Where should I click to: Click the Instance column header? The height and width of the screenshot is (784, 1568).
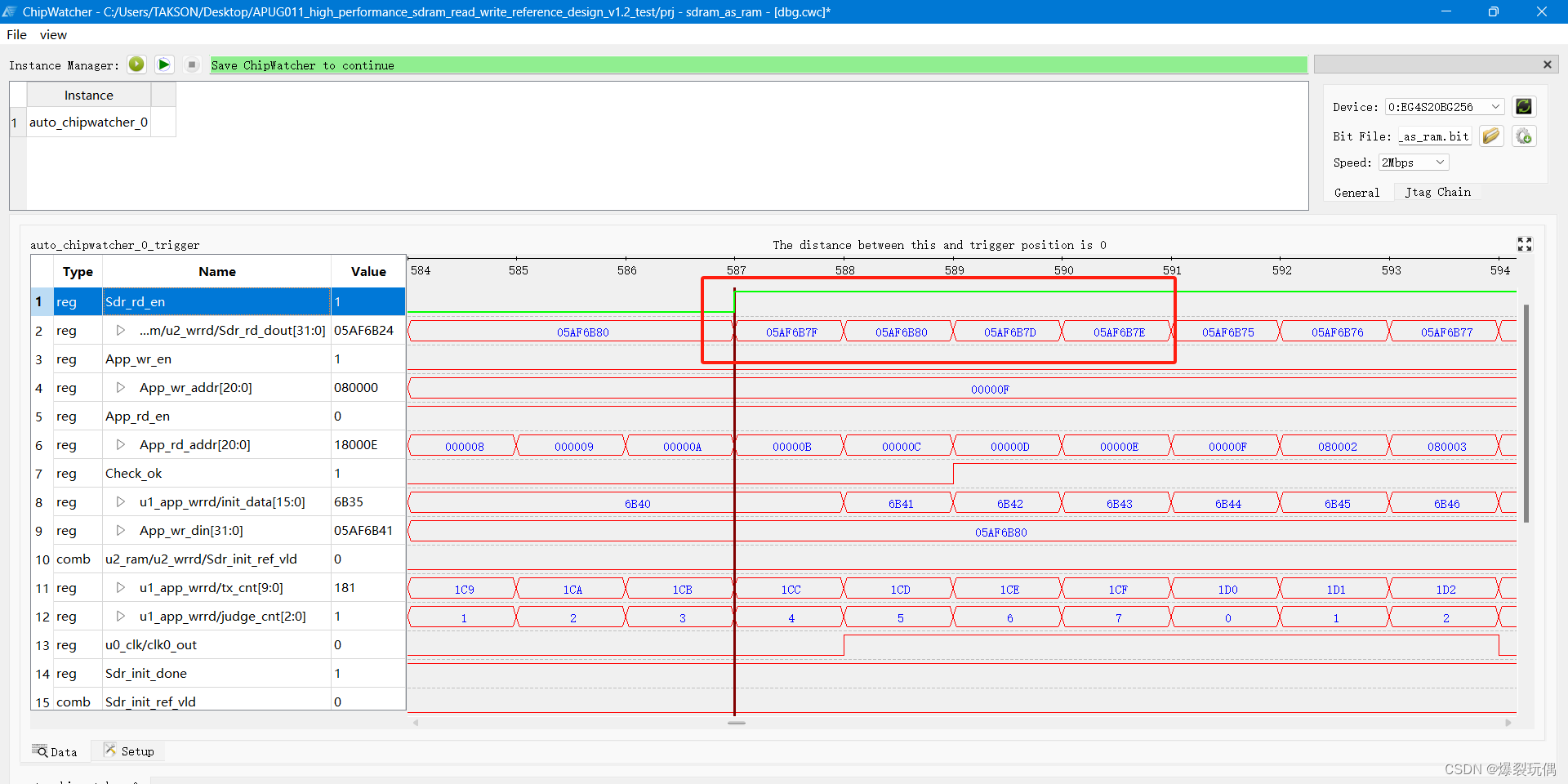89,95
